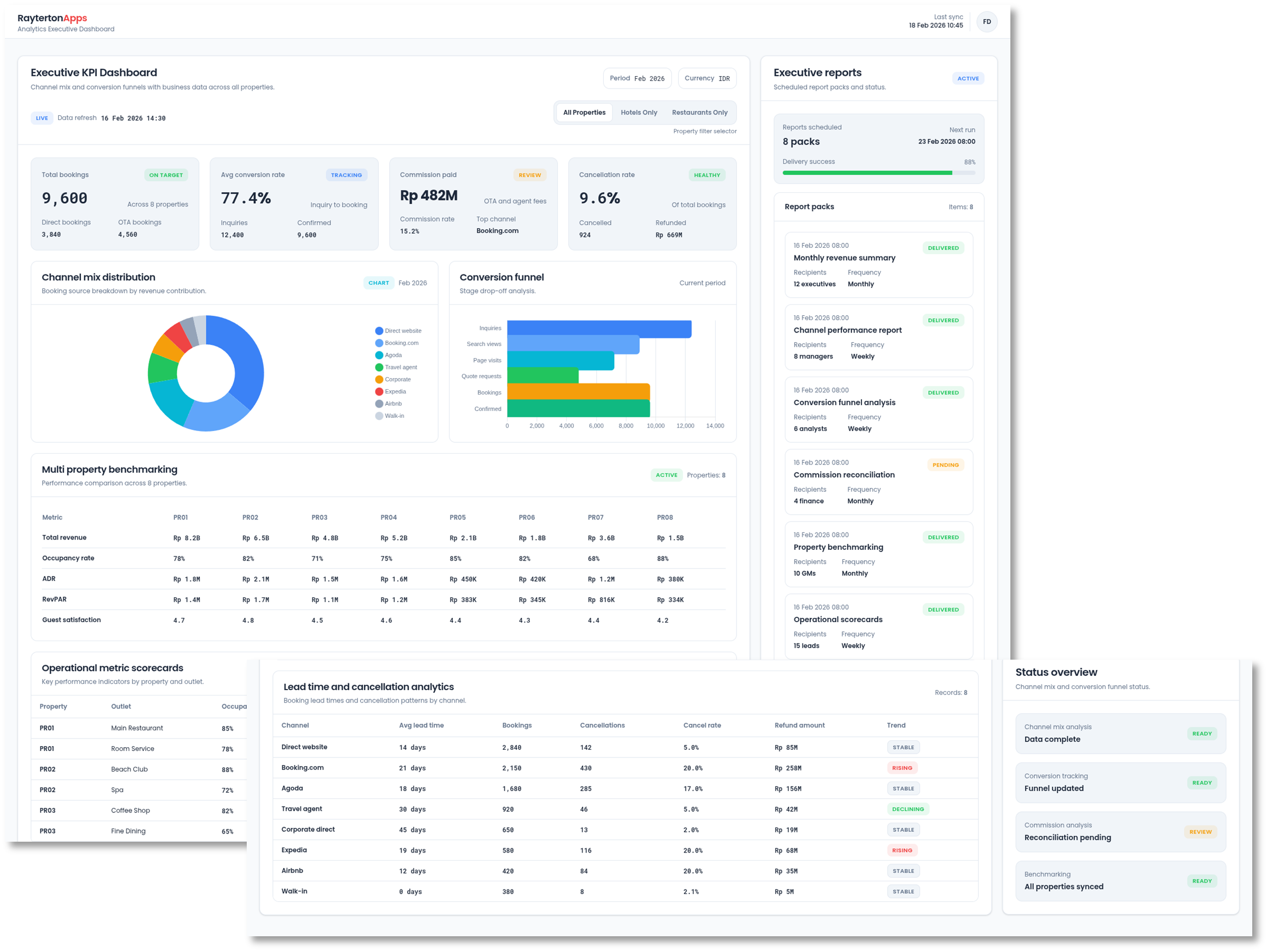
Task: Open the Channel performance report entry
Action: click(879, 337)
